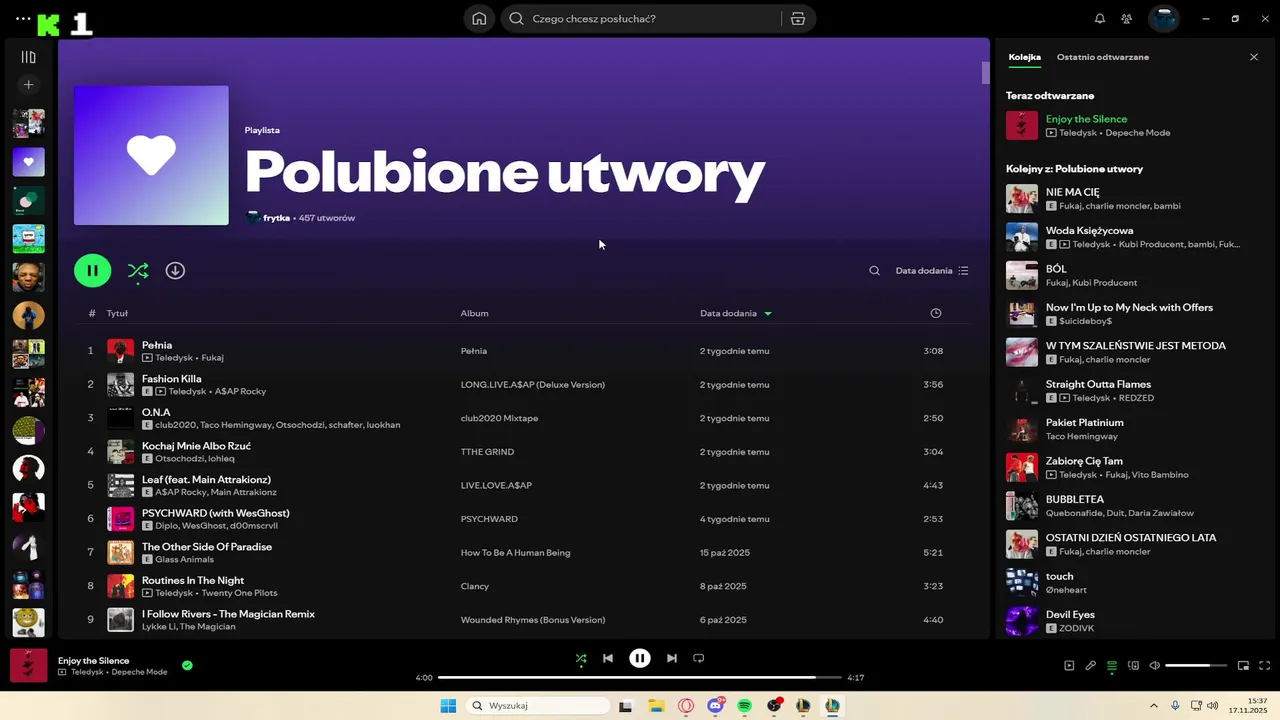Switch to Ostatnio odtwarzane tab
This screenshot has width=1280, height=720.
[x=1103, y=57]
